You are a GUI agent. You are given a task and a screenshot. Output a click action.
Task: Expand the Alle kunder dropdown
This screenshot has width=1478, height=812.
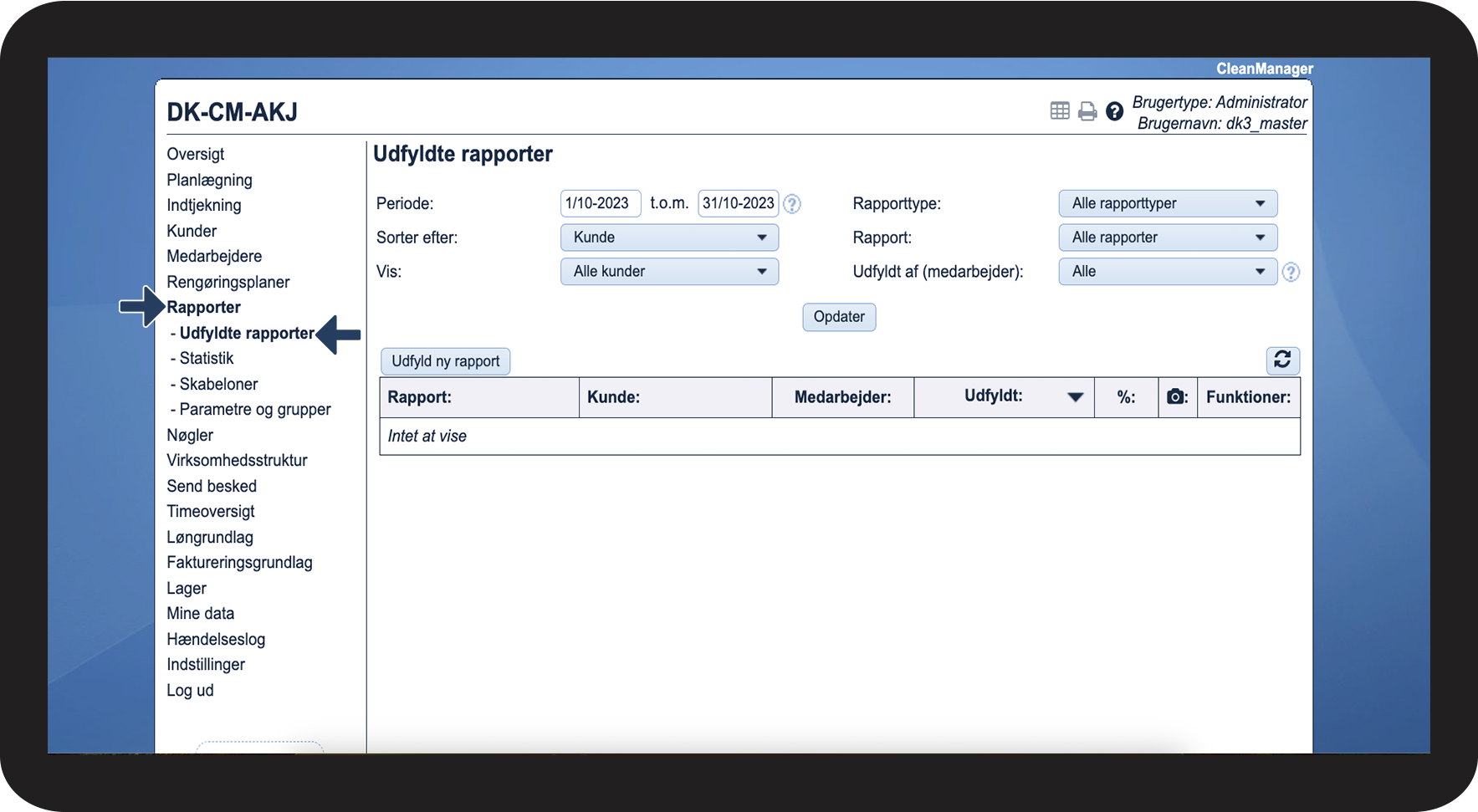pos(669,272)
